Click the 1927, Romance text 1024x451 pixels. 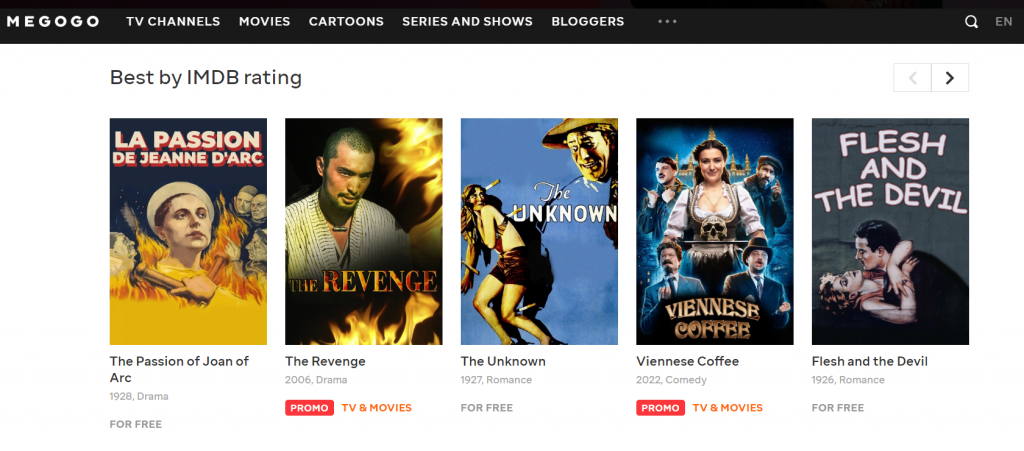tap(496, 380)
